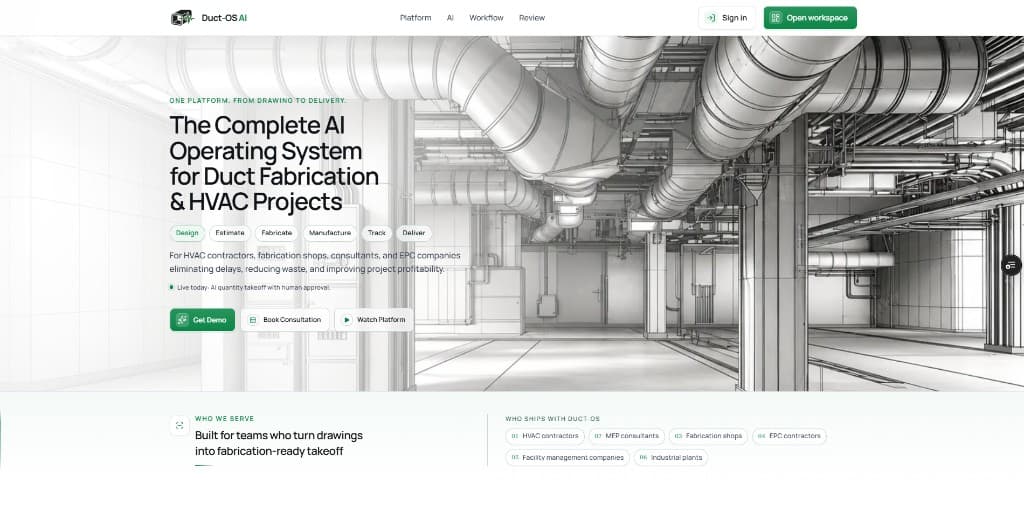Select the Fabrication shops chip
This screenshot has height=506, width=1024.
(x=708, y=436)
